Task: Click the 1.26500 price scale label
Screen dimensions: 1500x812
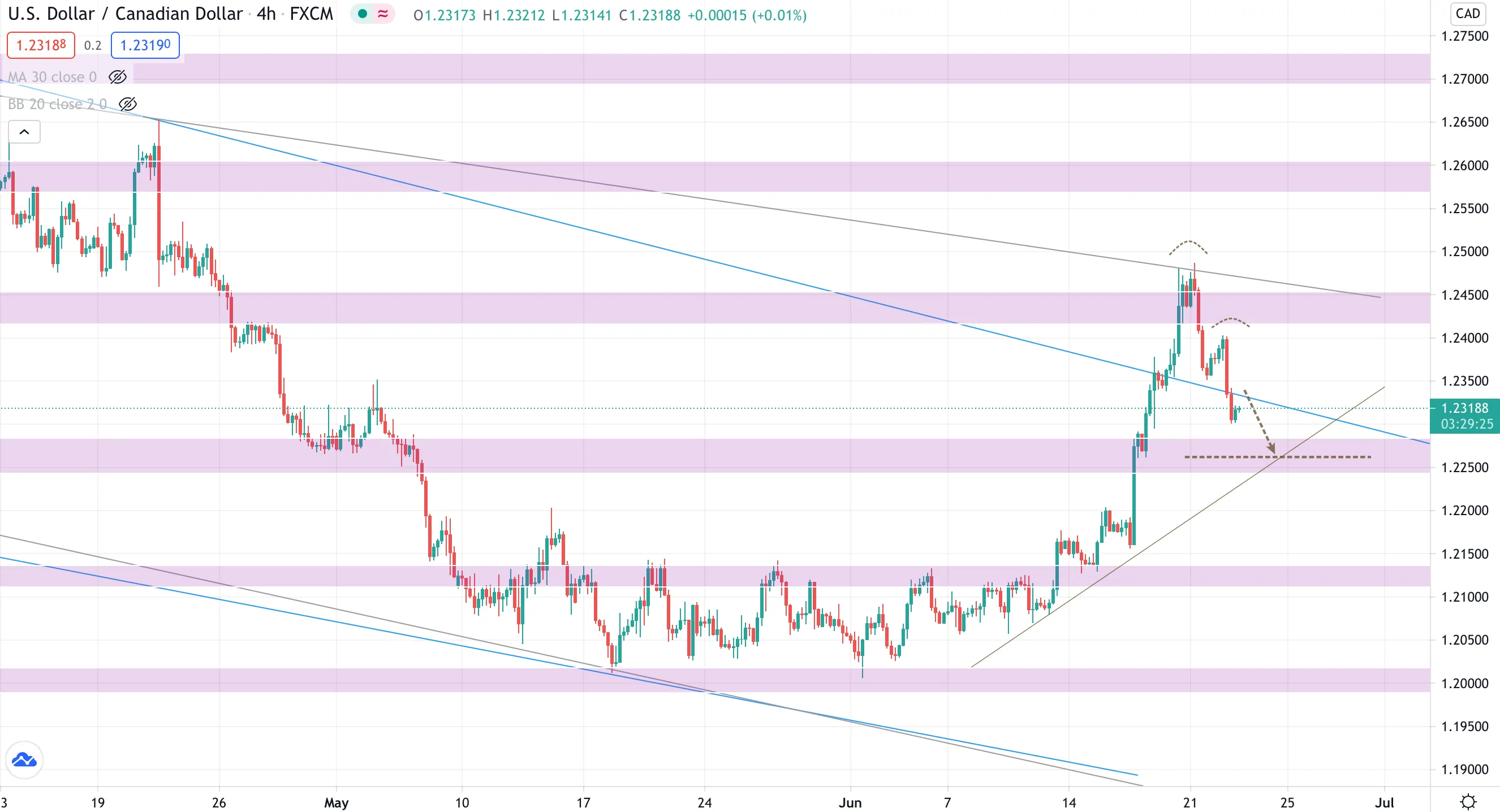Action: pyautogui.click(x=1464, y=122)
